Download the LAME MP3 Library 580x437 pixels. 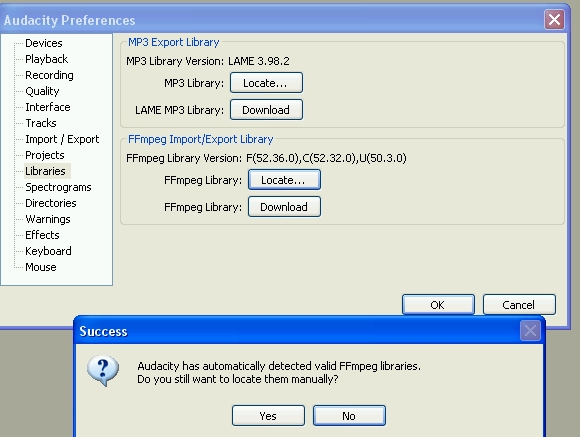[266, 110]
